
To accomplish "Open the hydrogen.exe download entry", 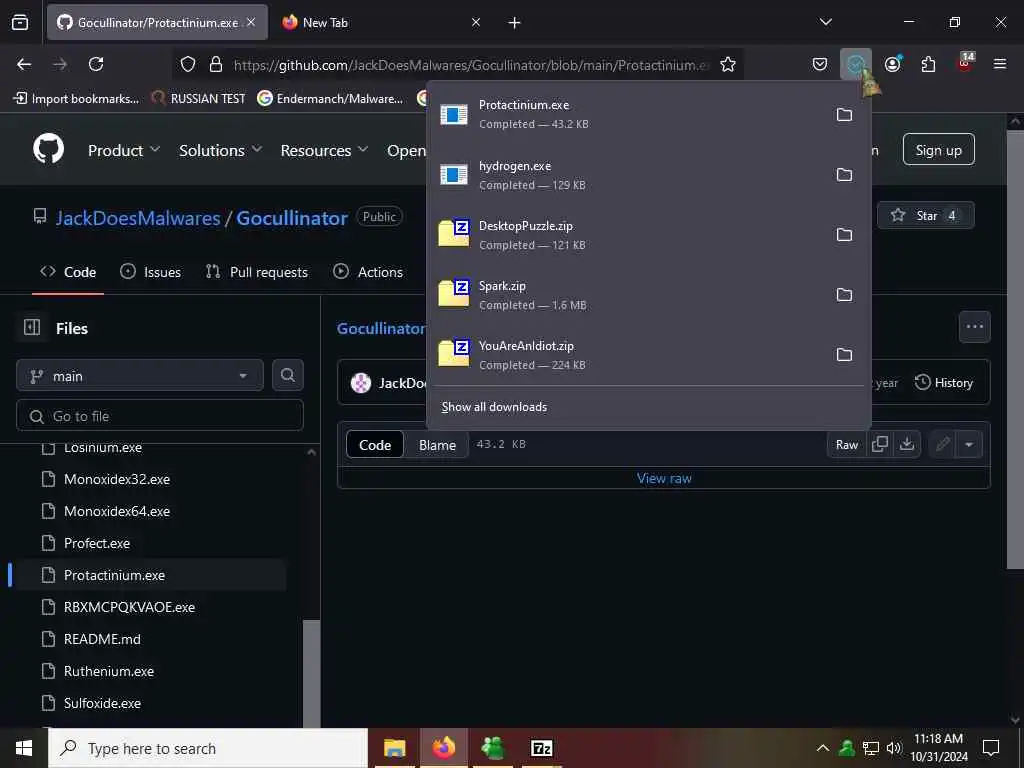I will [627, 174].
